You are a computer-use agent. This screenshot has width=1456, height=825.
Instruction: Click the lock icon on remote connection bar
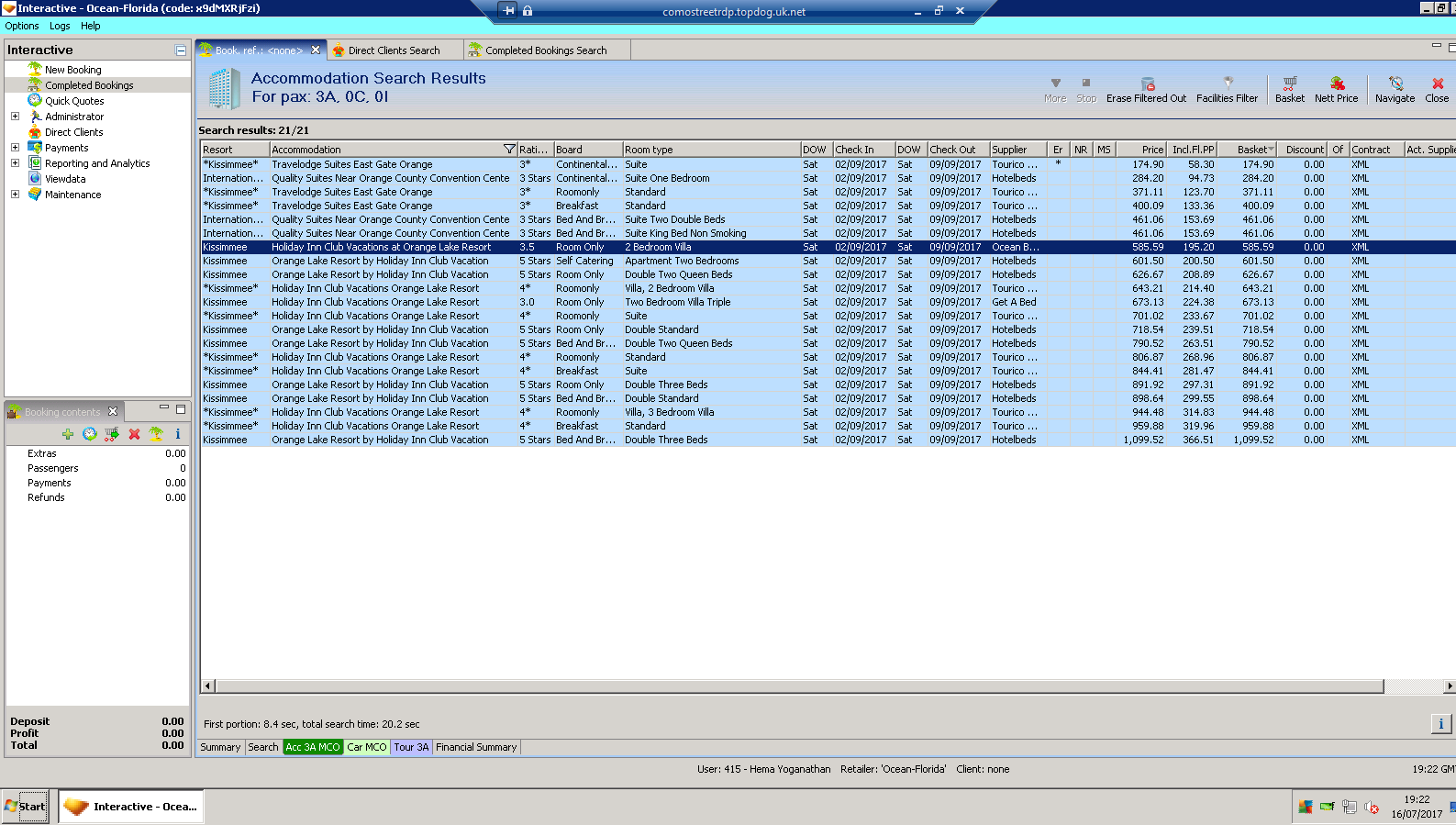[528, 11]
